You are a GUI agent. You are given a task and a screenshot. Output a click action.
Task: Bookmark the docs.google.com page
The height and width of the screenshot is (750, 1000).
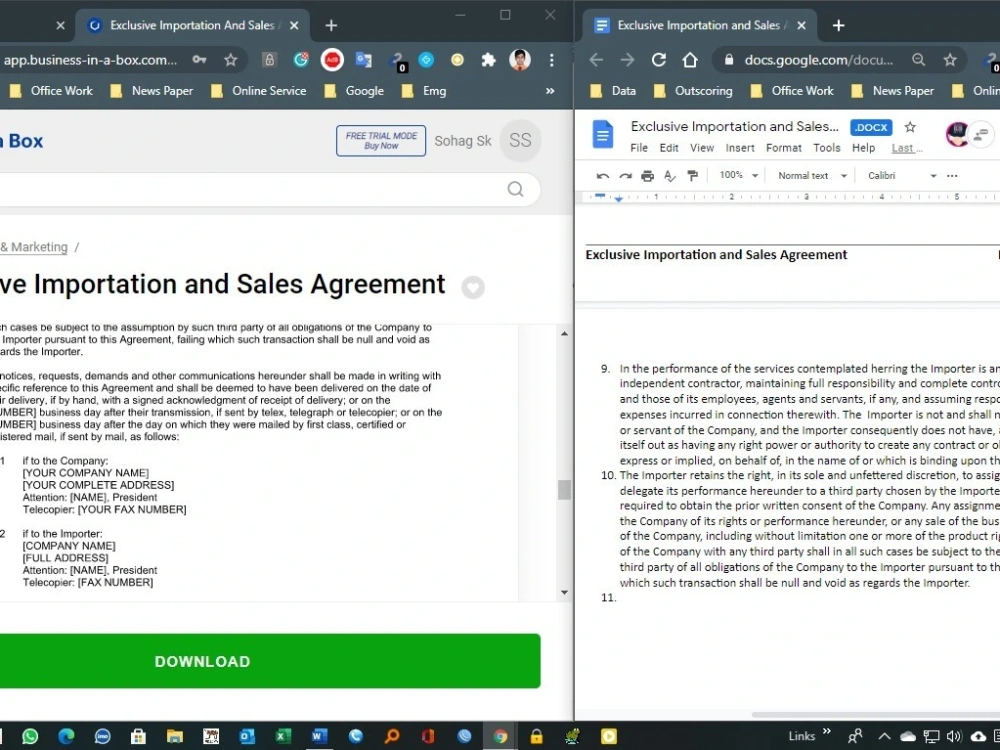[950, 60]
